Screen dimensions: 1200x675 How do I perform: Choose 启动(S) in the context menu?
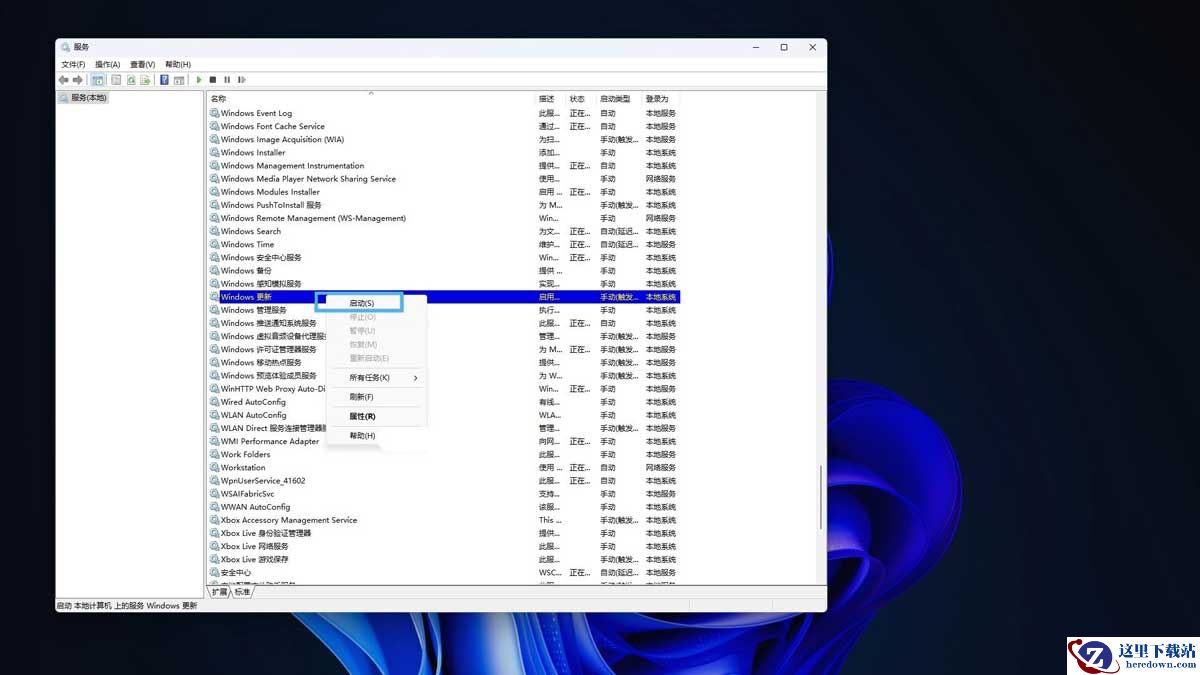pos(362,302)
